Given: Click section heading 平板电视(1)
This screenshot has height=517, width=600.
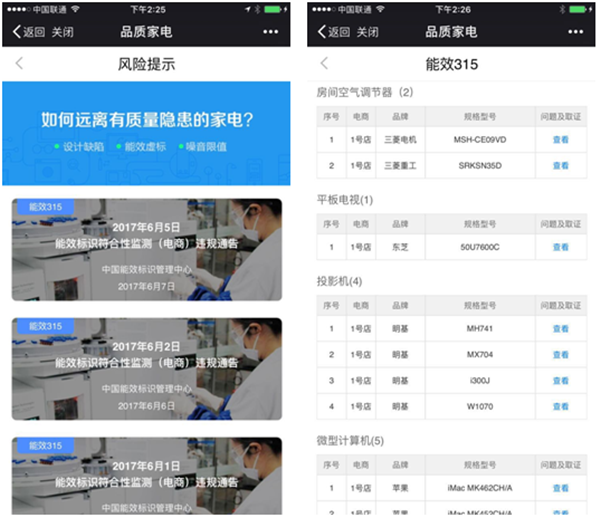Looking at the screenshot, I should [344, 200].
